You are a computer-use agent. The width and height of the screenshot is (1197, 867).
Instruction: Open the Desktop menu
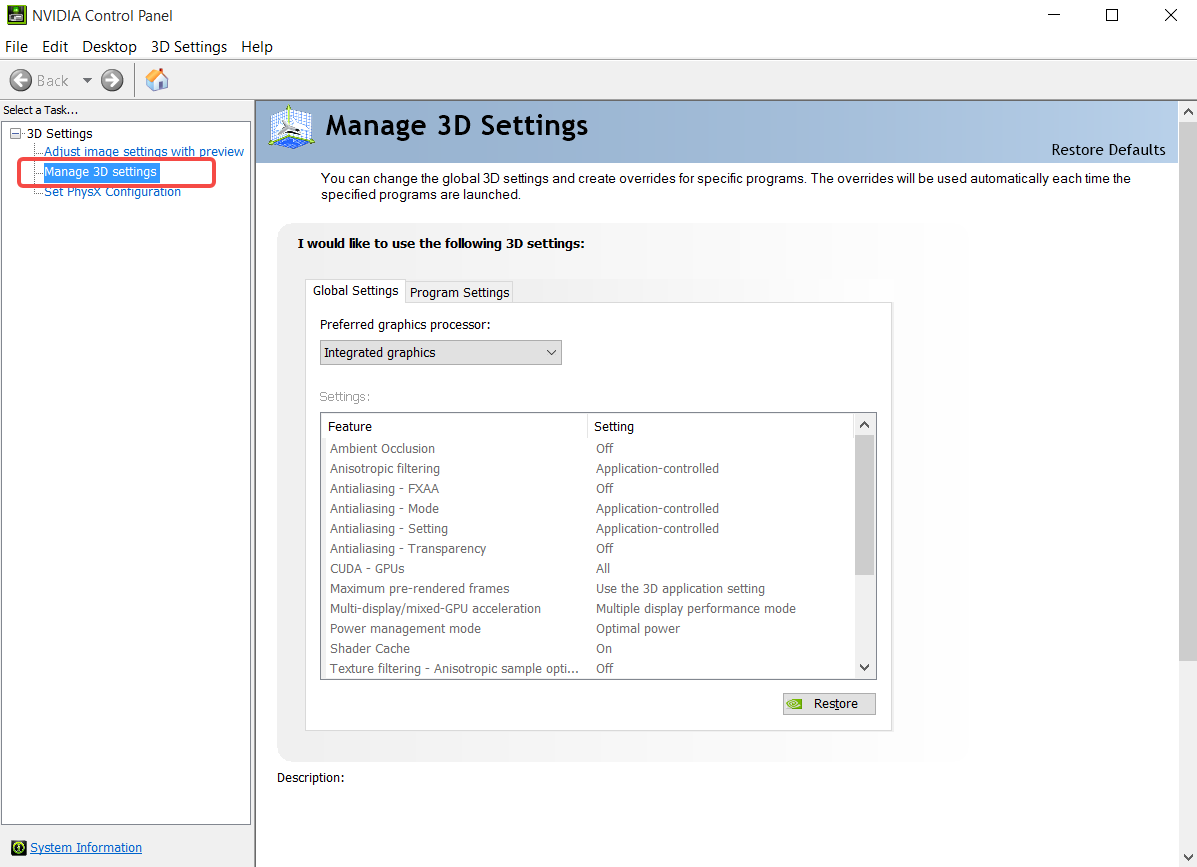pyautogui.click(x=109, y=46)
